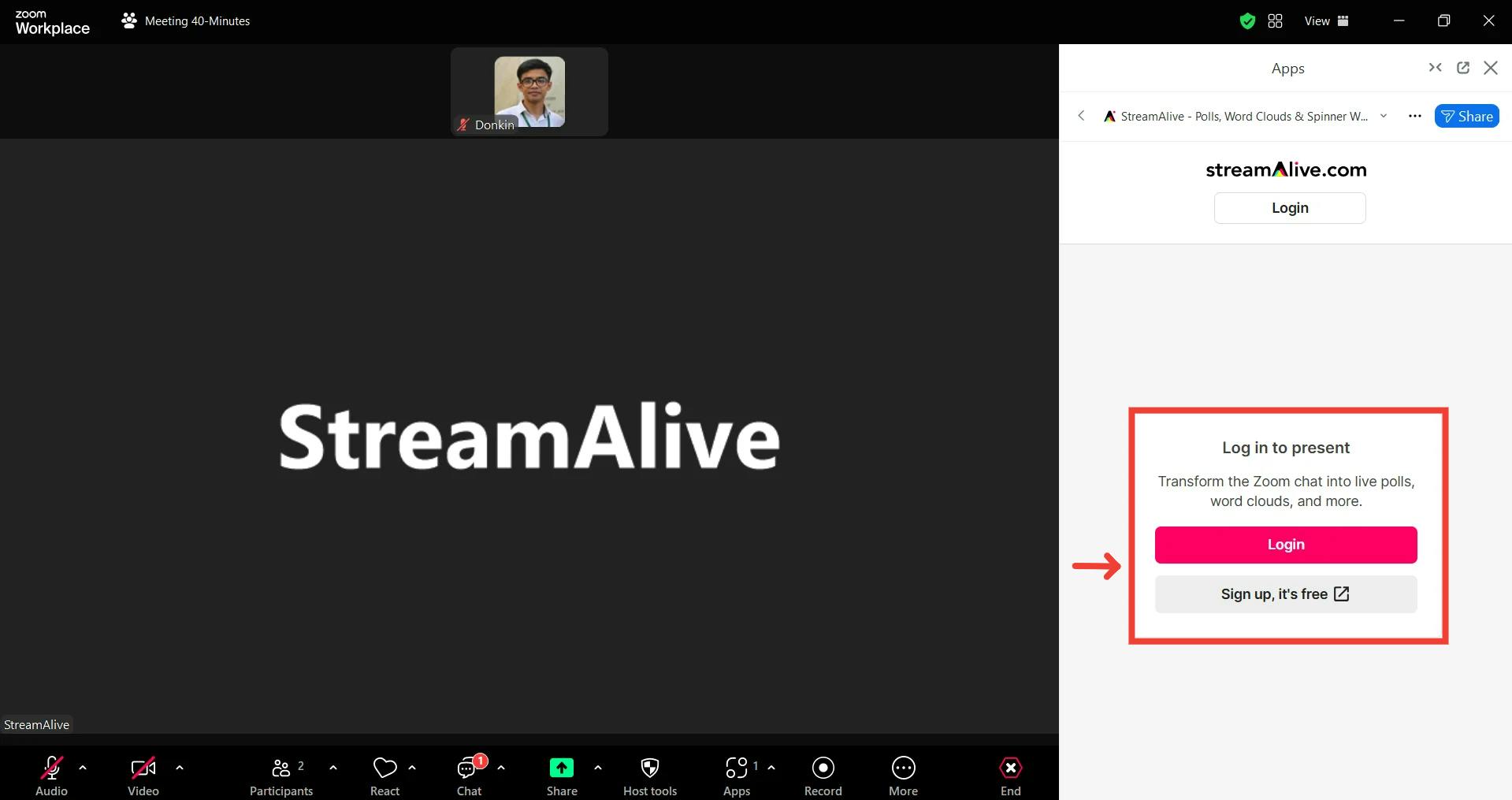
Task: Open the four-squares grid icon in title bar
Action: coord(1275,21)
